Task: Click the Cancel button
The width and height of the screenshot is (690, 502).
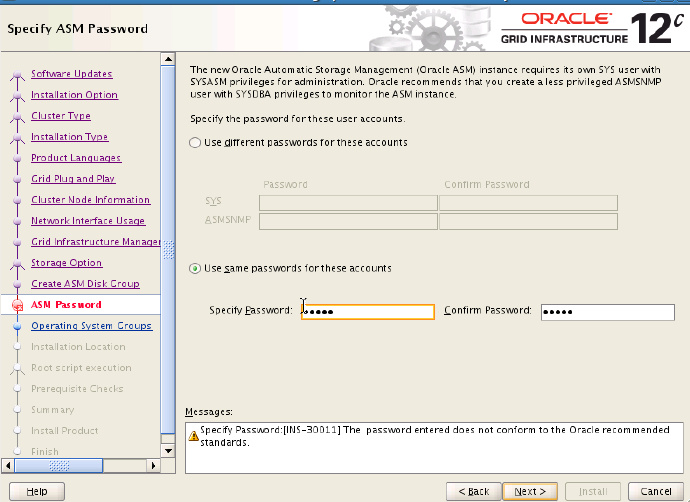Action: 656,491
